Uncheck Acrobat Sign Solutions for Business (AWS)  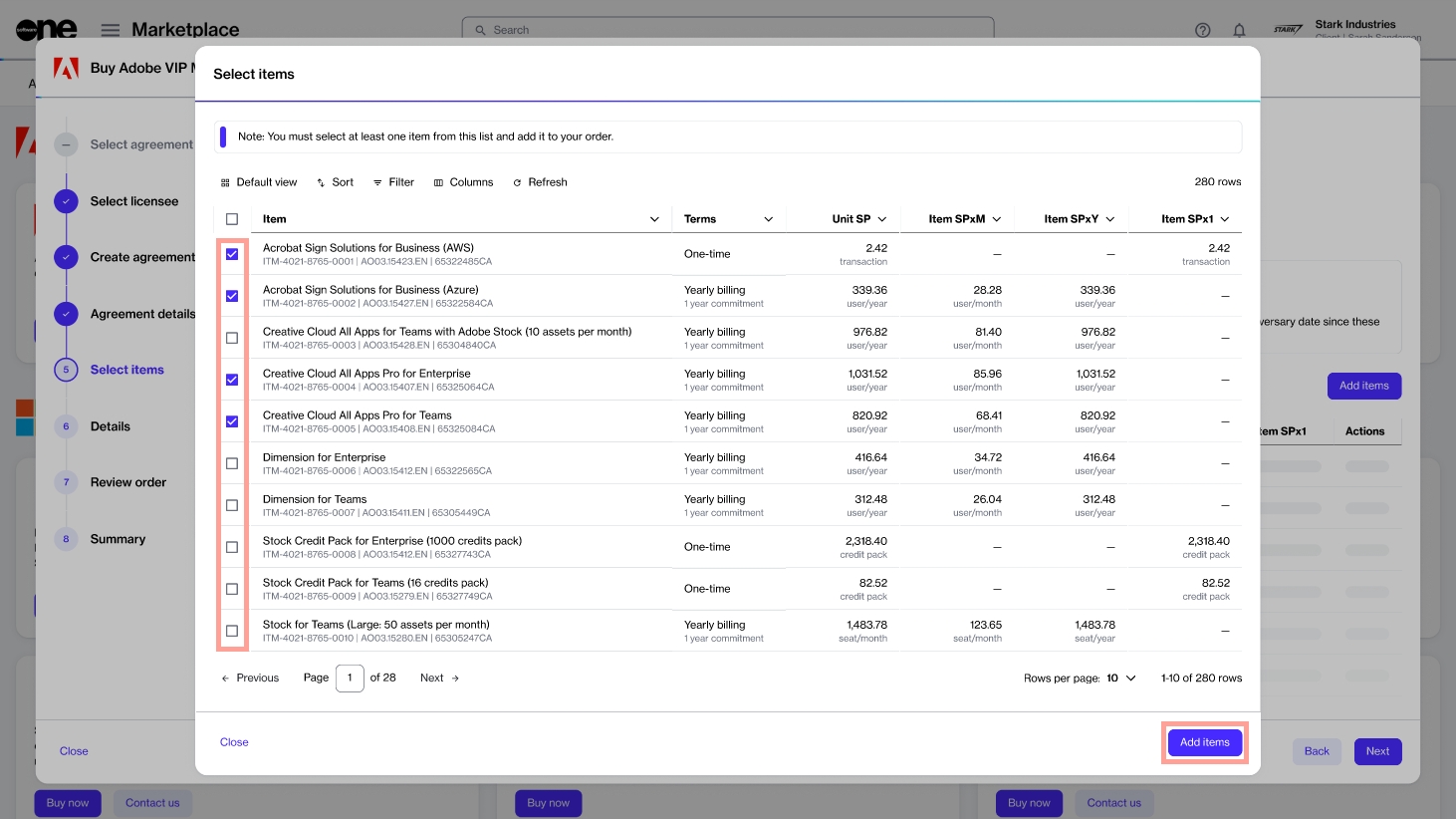[232, 254]
